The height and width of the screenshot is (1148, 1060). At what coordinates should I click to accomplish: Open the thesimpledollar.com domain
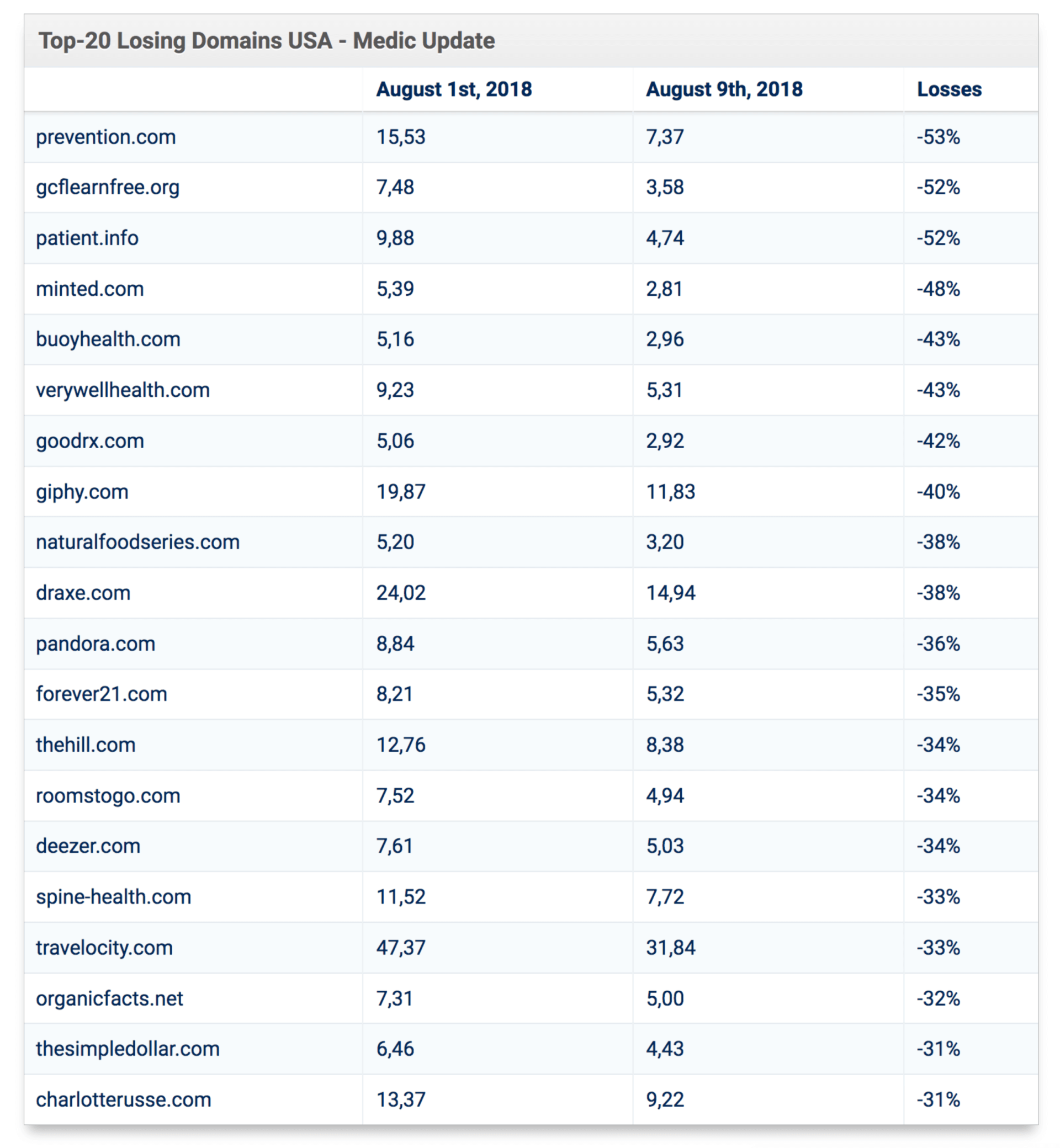coord(128,1049)
